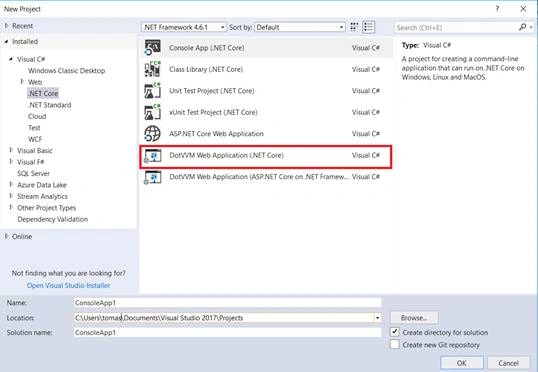
Task: Select the .NET Core category
Action: point(43,93)
